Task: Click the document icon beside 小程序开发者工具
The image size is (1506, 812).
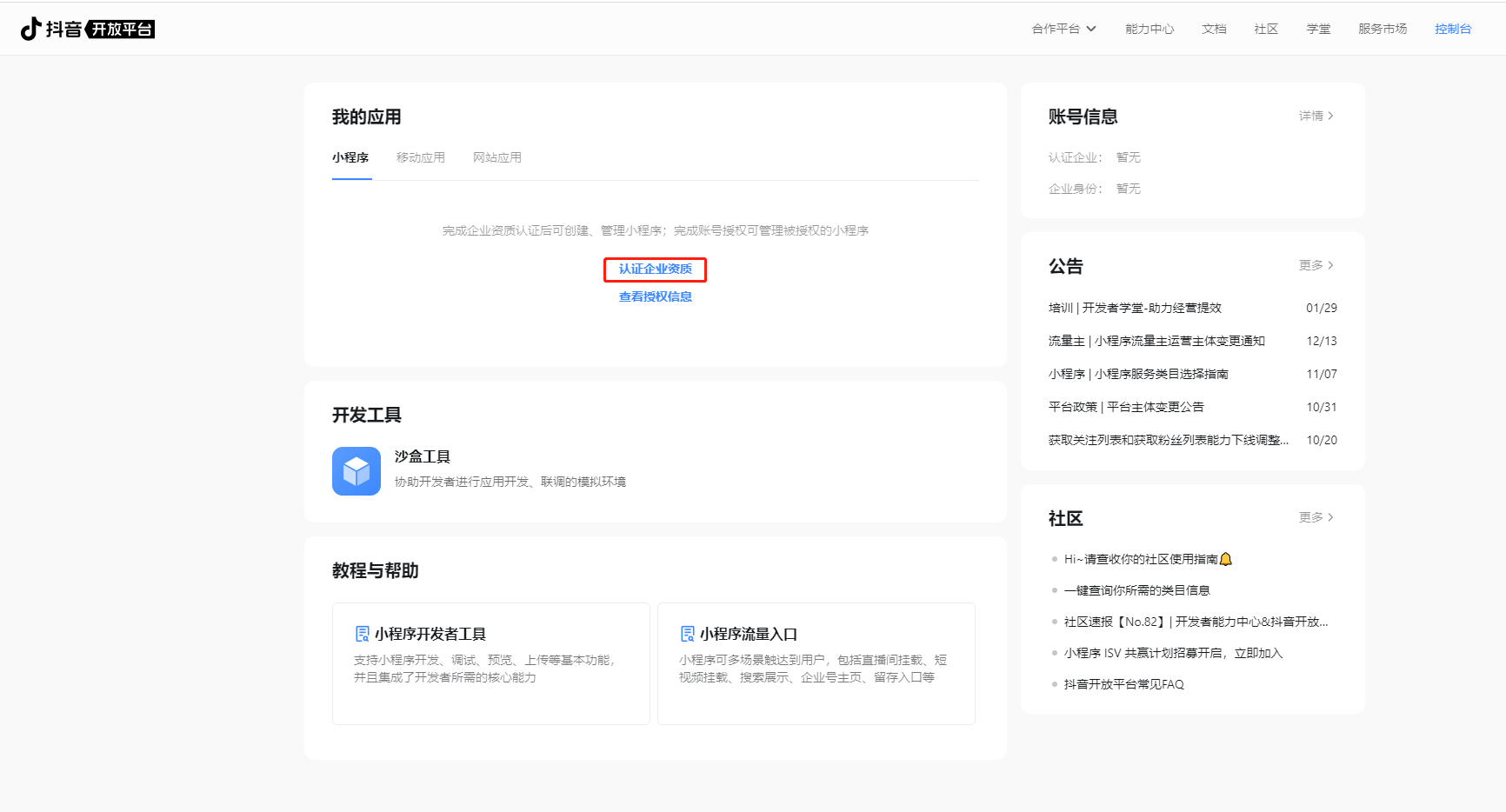Action: coord(362,634)
